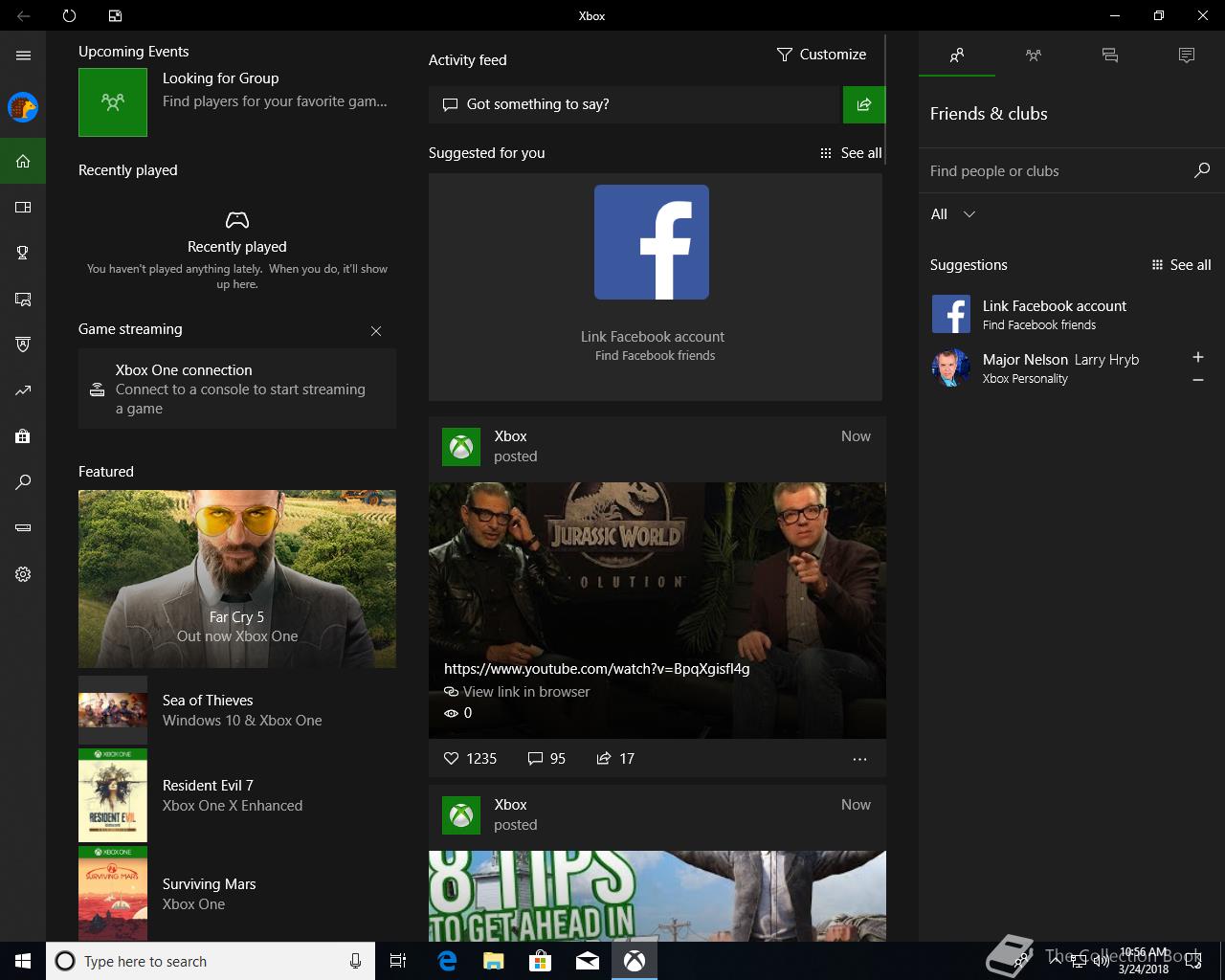The width and height of the screenshot is (1225, 980).
Task: Open comments on Jurassic World post
Action: (546, 758)
